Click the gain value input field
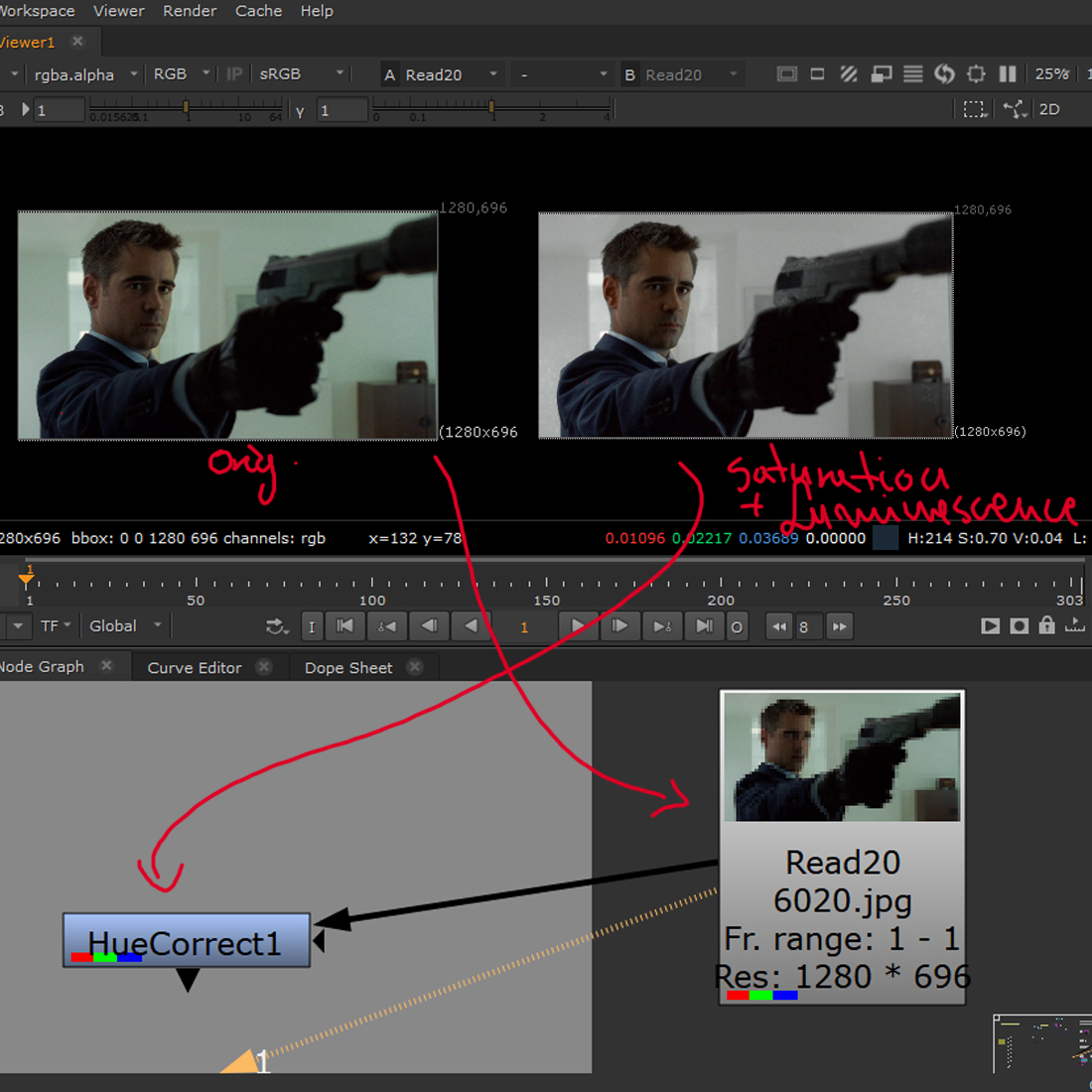 click(x=60, y=110)
